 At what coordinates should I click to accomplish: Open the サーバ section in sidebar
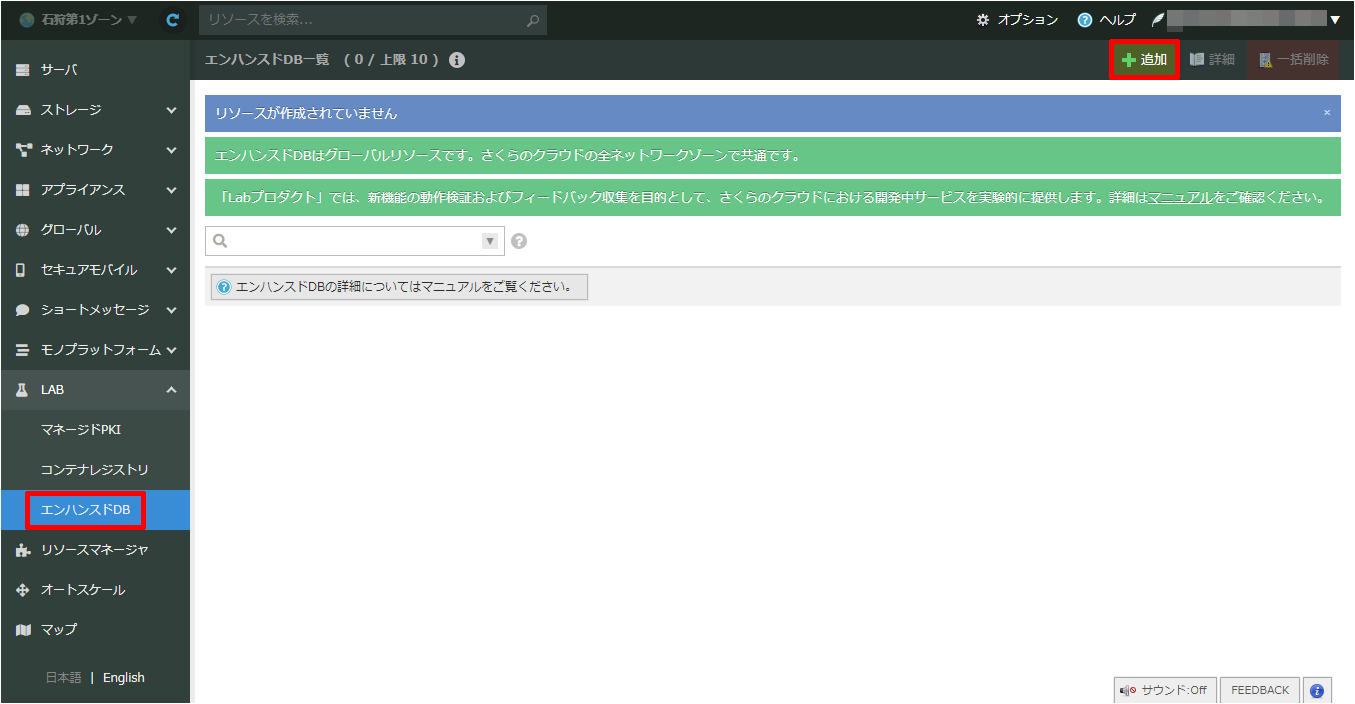pos(59,70)
